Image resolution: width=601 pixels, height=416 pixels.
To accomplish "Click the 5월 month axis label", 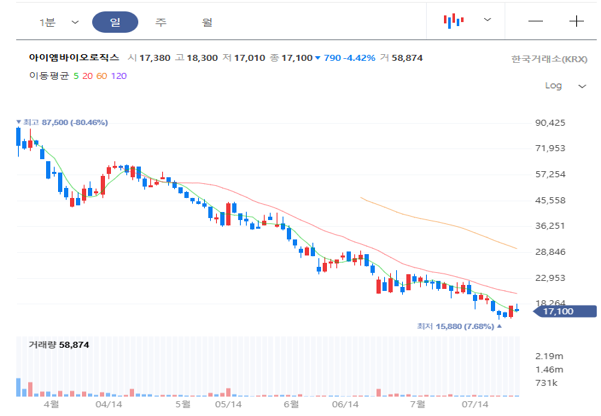I will click(183, 404).
